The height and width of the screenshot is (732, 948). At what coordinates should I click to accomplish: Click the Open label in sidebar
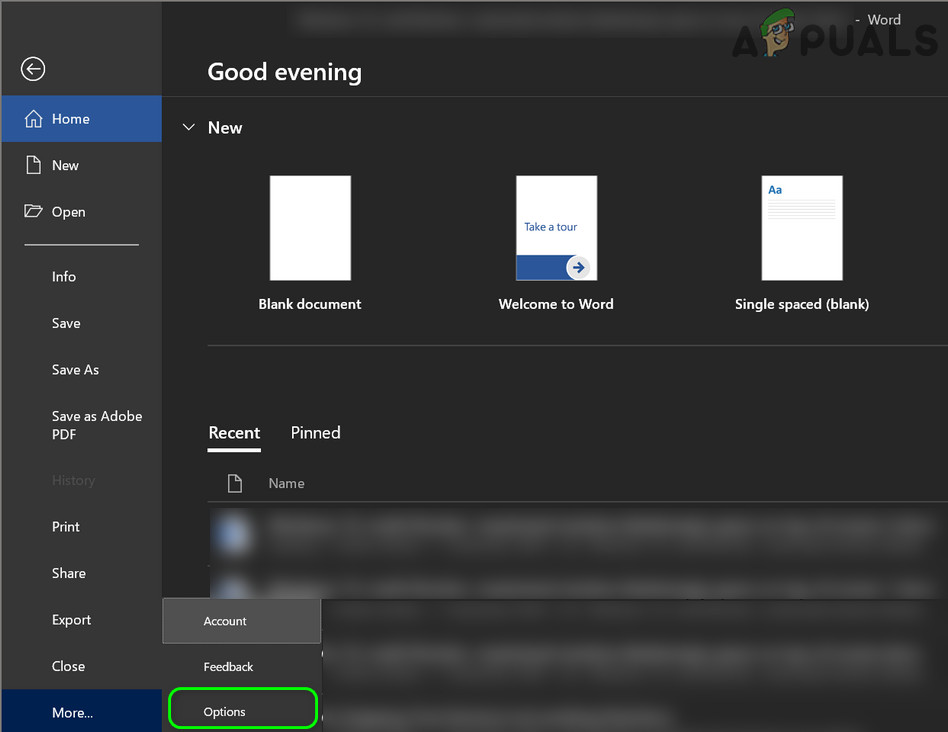point(68,212)
